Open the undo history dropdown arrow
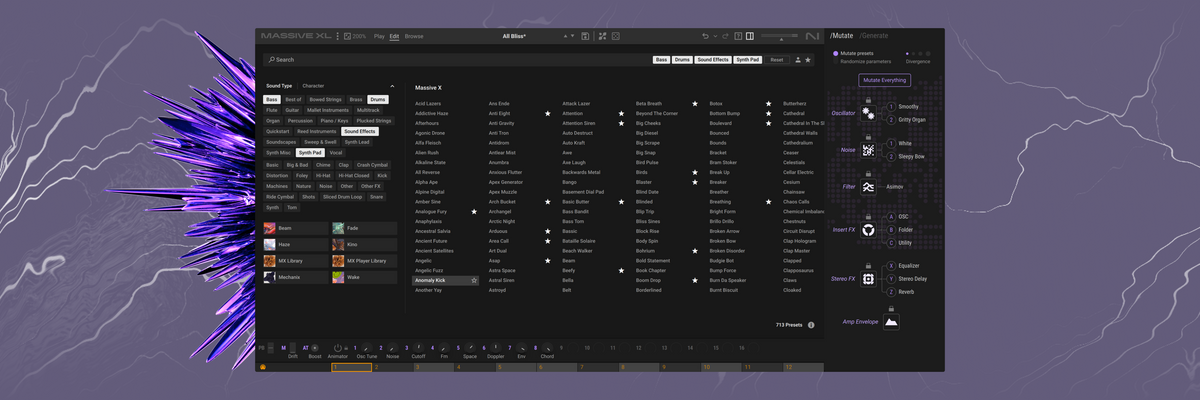This screenshot has width=1200, height=400. 715,36
